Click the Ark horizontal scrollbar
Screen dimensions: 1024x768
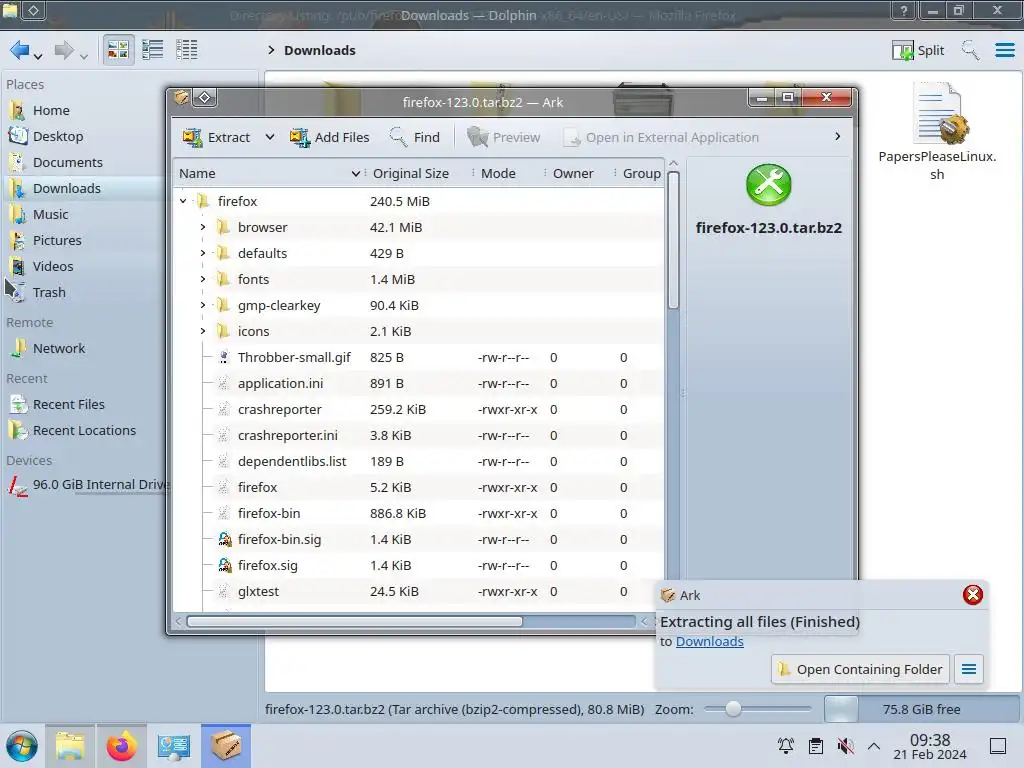click(355, 621)
